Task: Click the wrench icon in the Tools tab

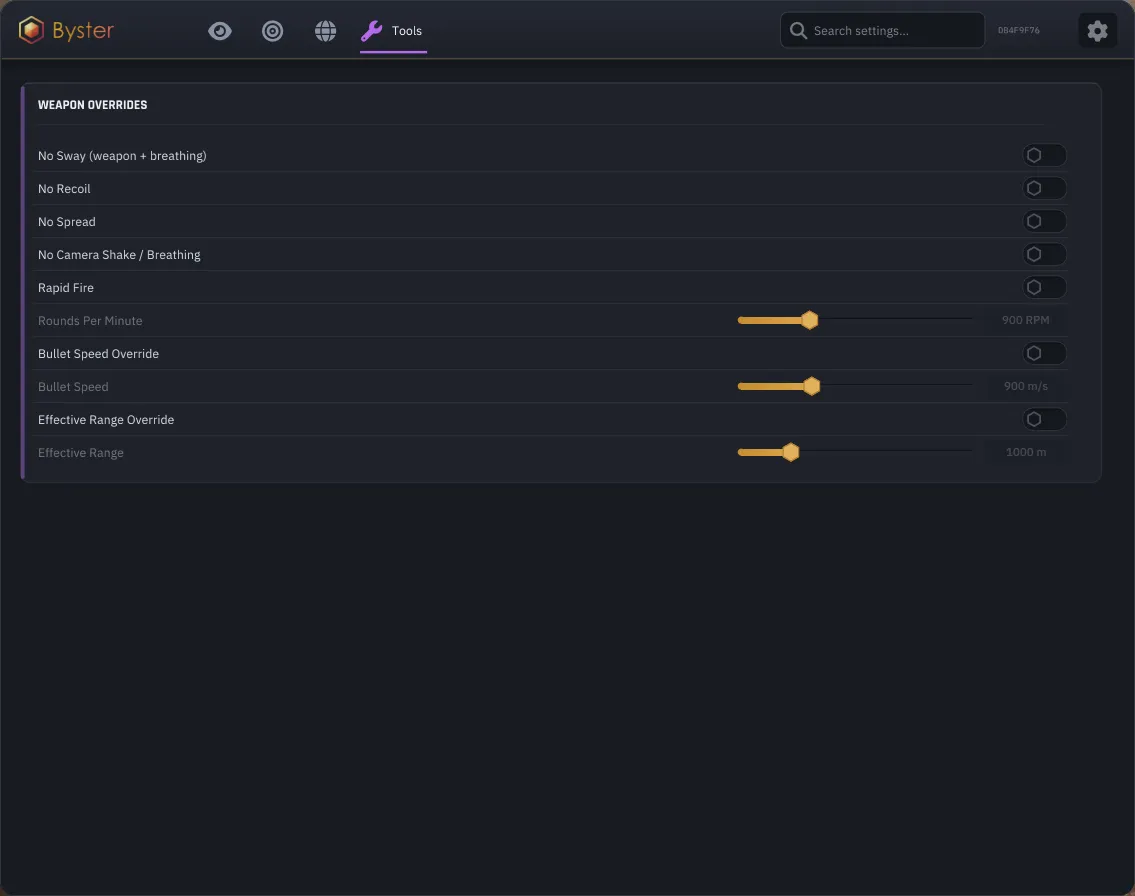Action: coord(371,31)
